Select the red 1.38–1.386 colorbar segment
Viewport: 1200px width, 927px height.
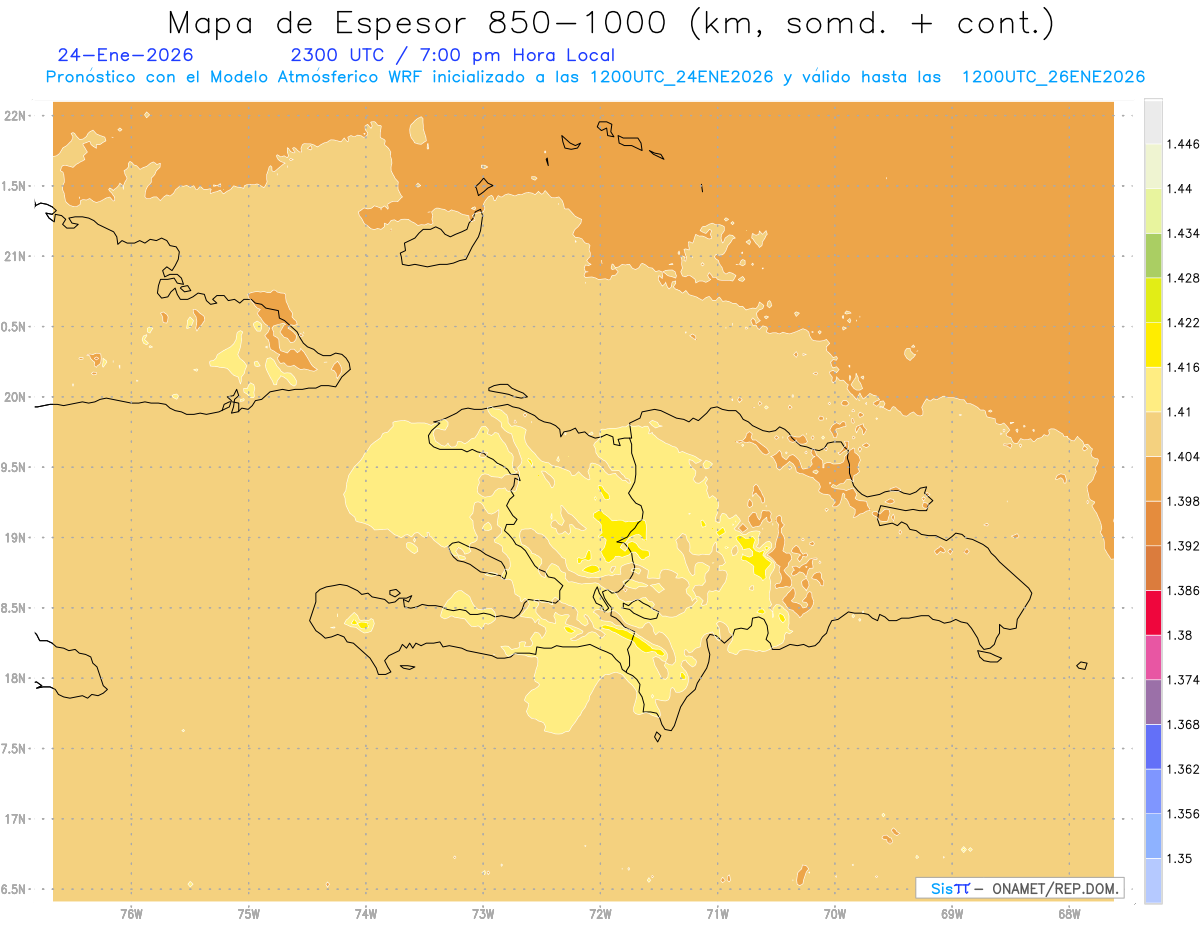(1153, 612)
